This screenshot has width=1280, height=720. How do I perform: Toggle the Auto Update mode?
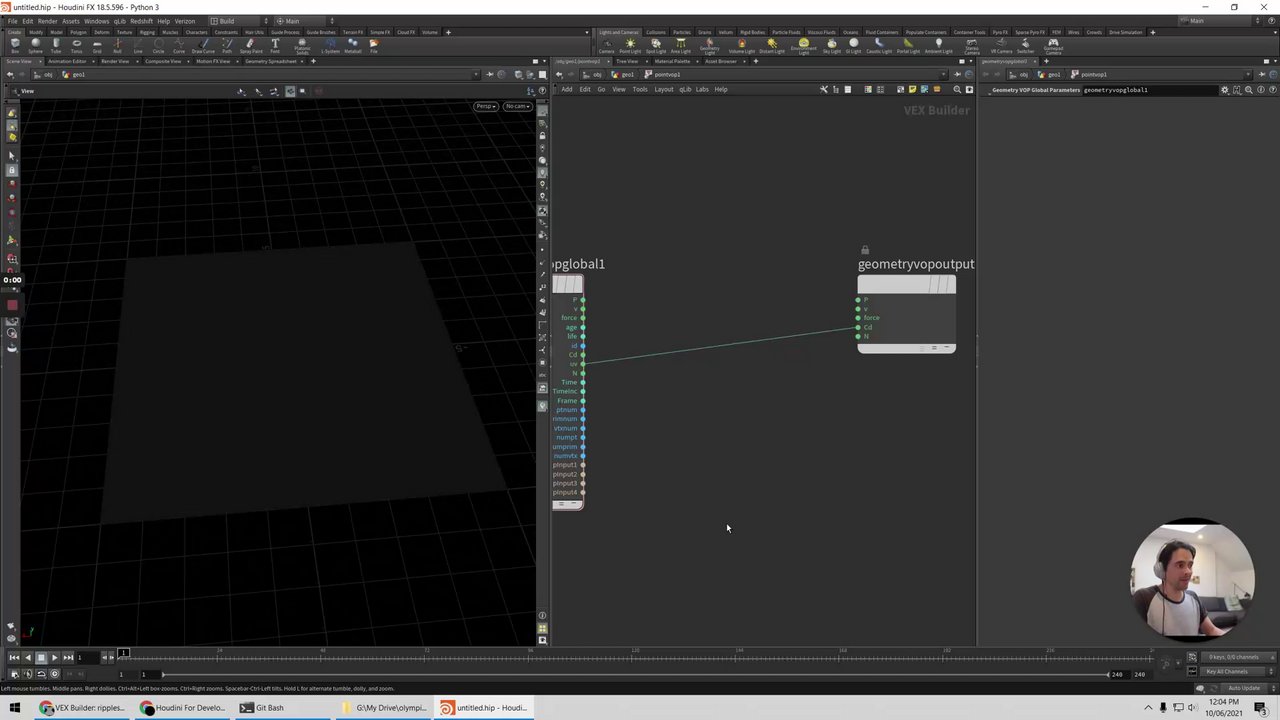(1244, 688)
